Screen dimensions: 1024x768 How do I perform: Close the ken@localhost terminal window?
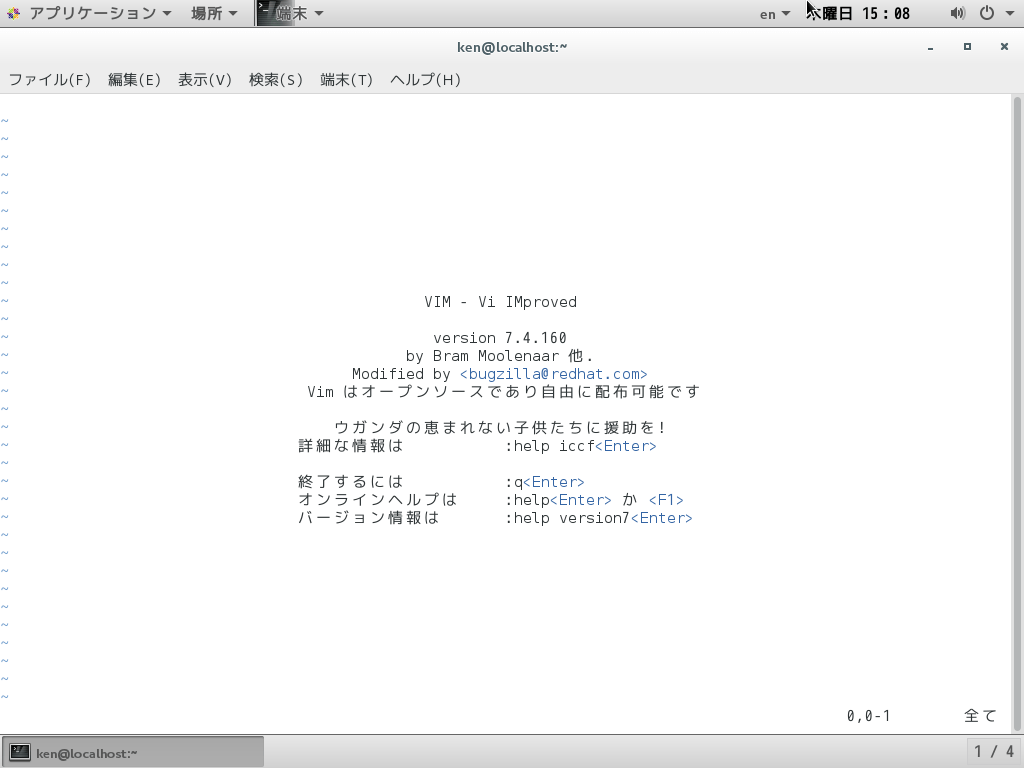point(1004,46)
